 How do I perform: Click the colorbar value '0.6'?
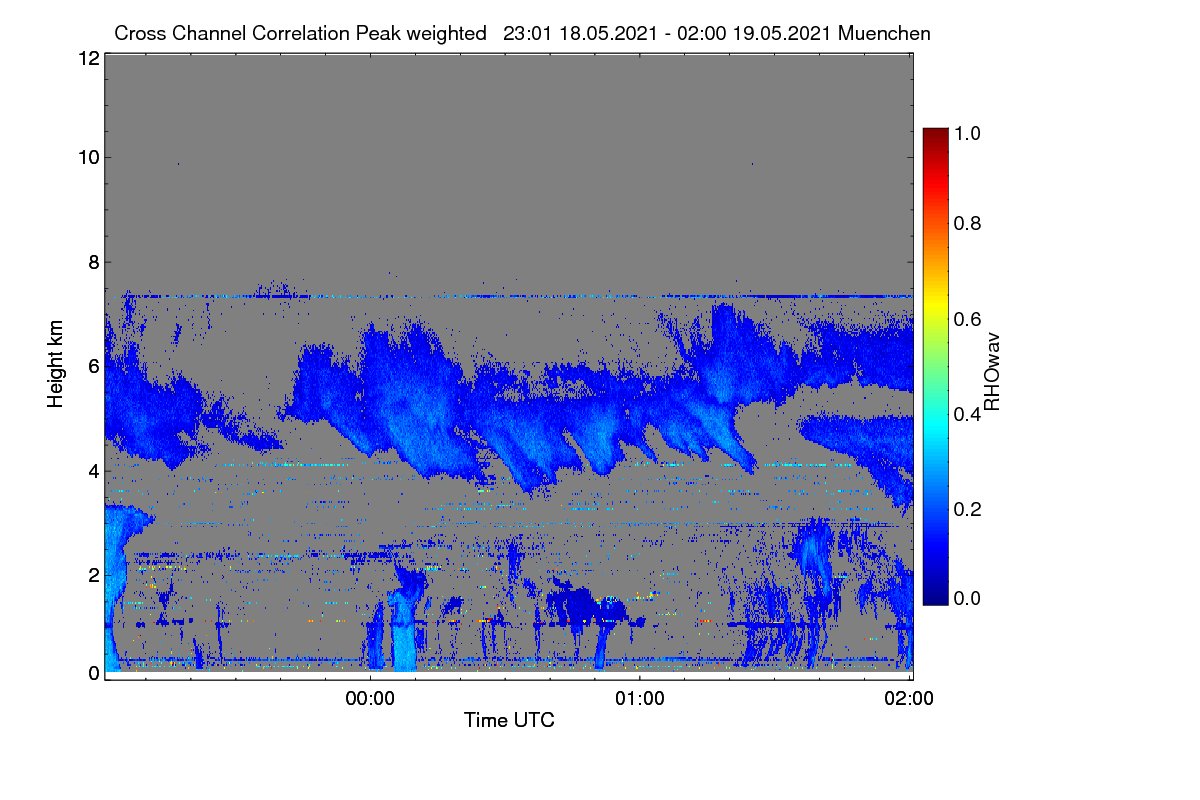[966, 318]
